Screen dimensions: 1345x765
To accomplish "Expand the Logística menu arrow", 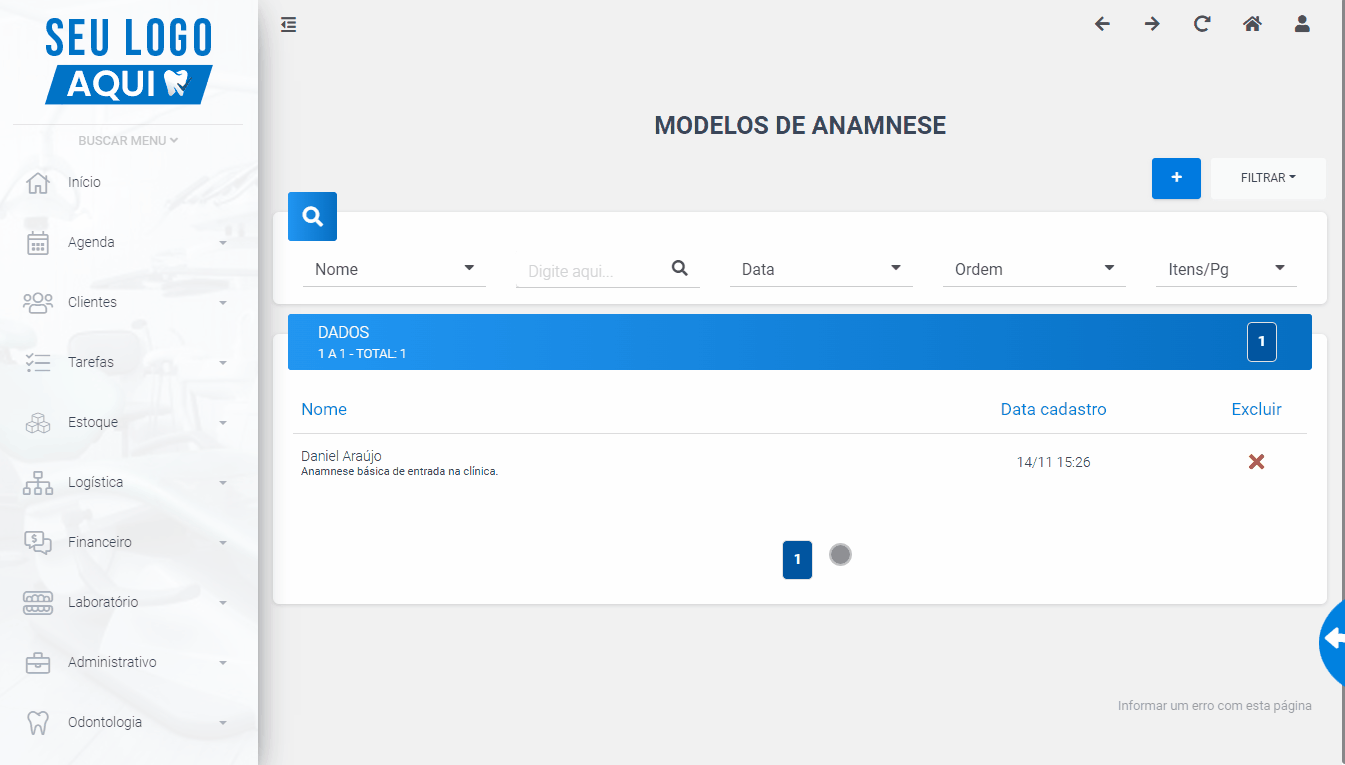I will pos(223,483).
